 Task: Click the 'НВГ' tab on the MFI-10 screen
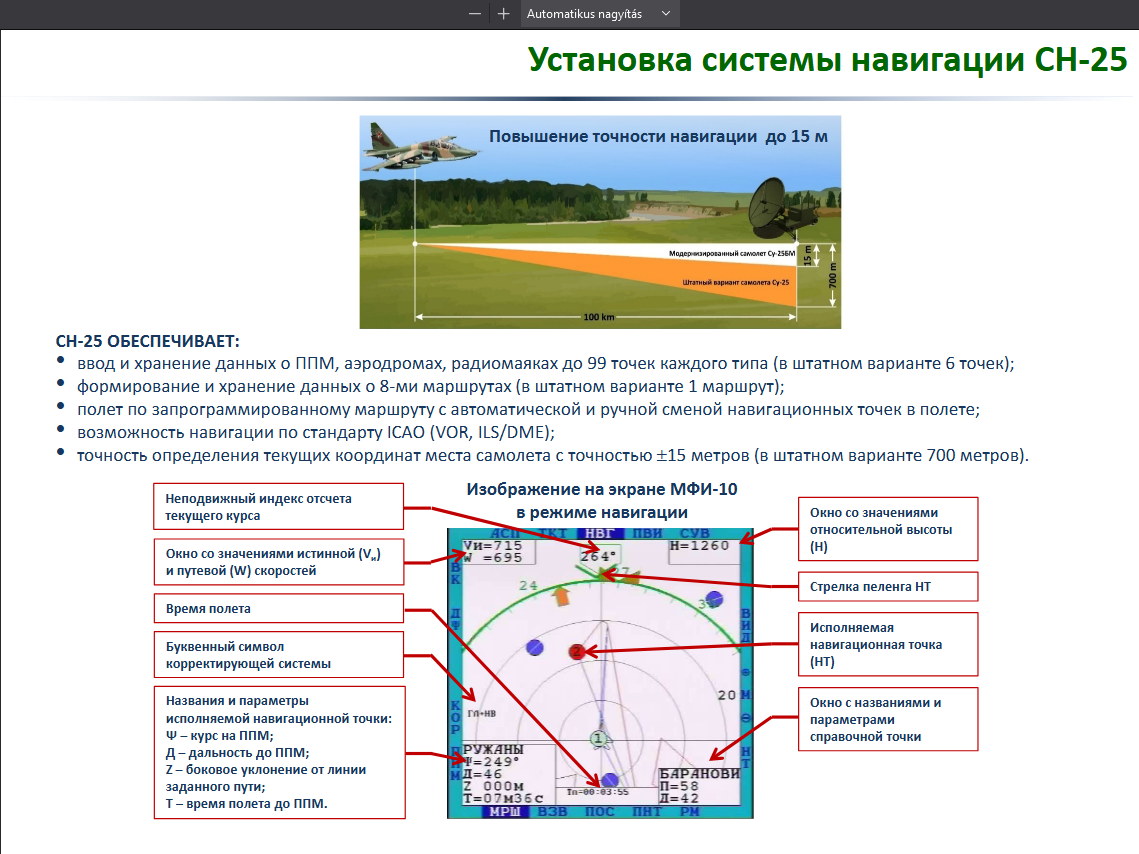(600, 534)
